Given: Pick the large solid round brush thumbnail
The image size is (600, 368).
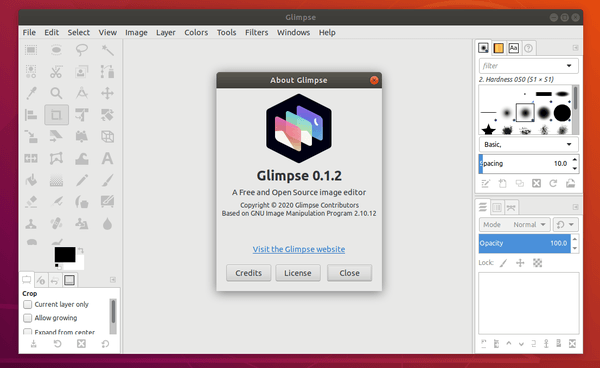Looking at the screenshot, I should click(562, 113).
